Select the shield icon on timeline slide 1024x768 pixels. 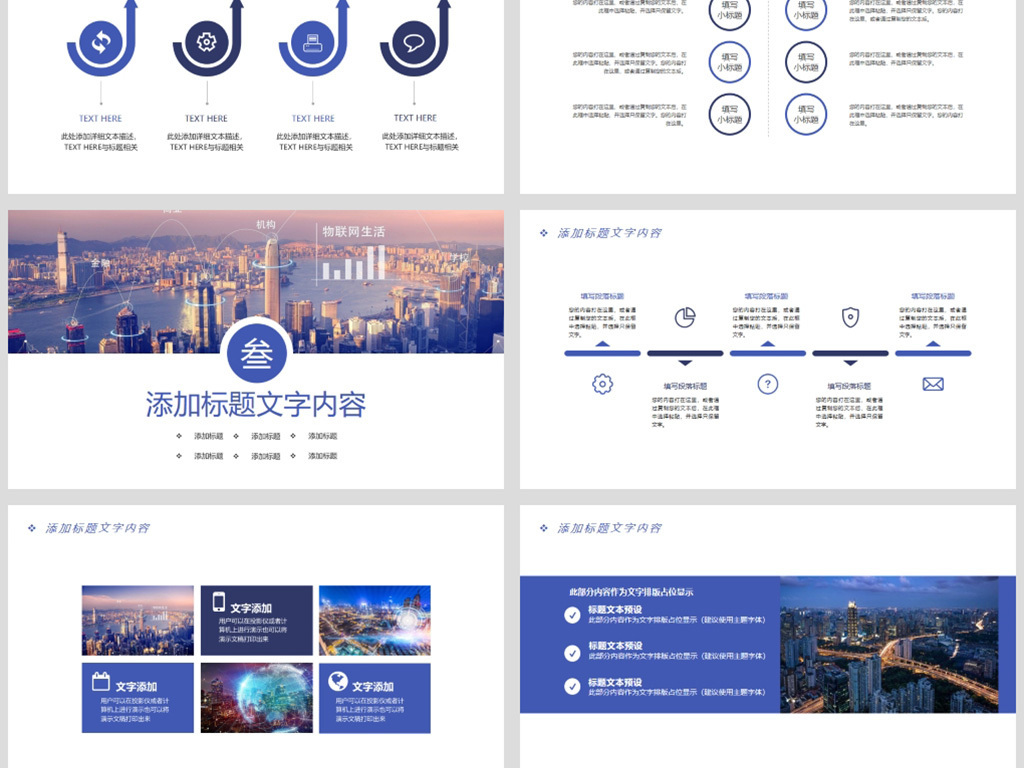coord(850,318)
